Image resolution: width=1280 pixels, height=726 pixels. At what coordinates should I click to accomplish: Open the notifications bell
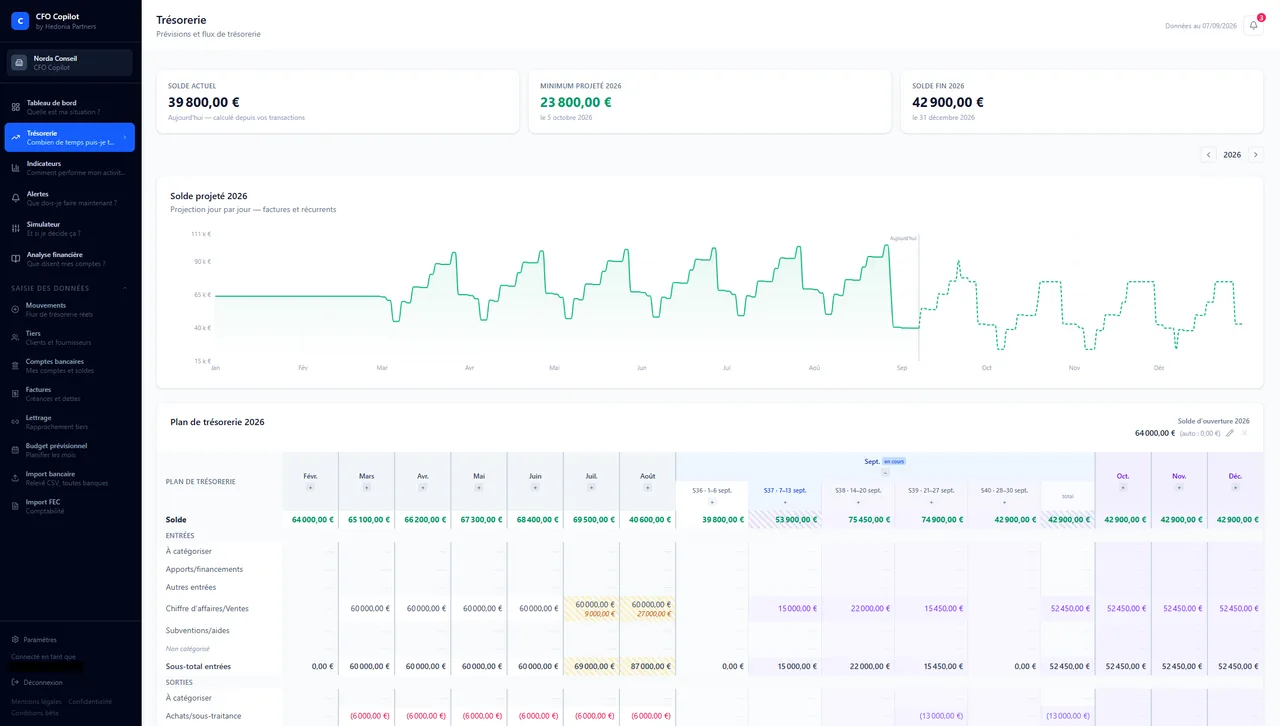pos(1253,25)
